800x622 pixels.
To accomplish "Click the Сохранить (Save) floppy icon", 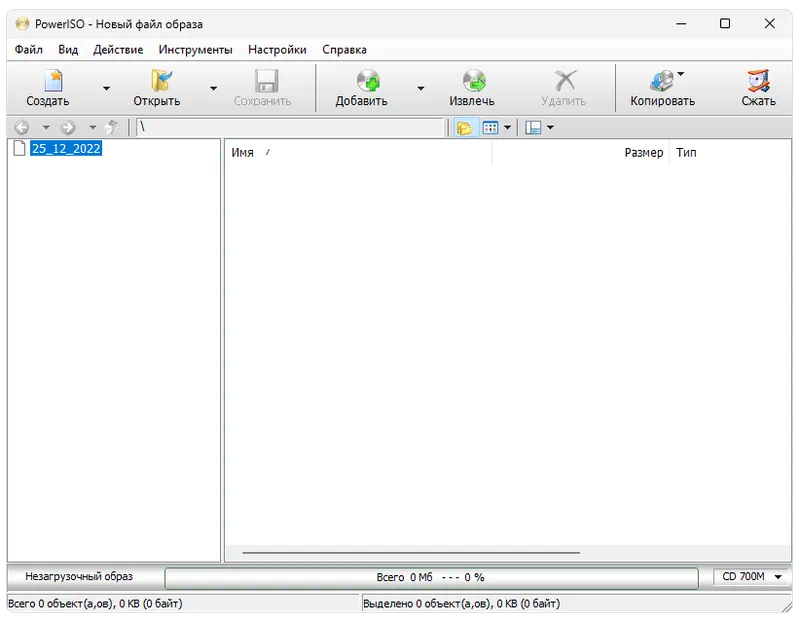I will click(x=266, y=81).
